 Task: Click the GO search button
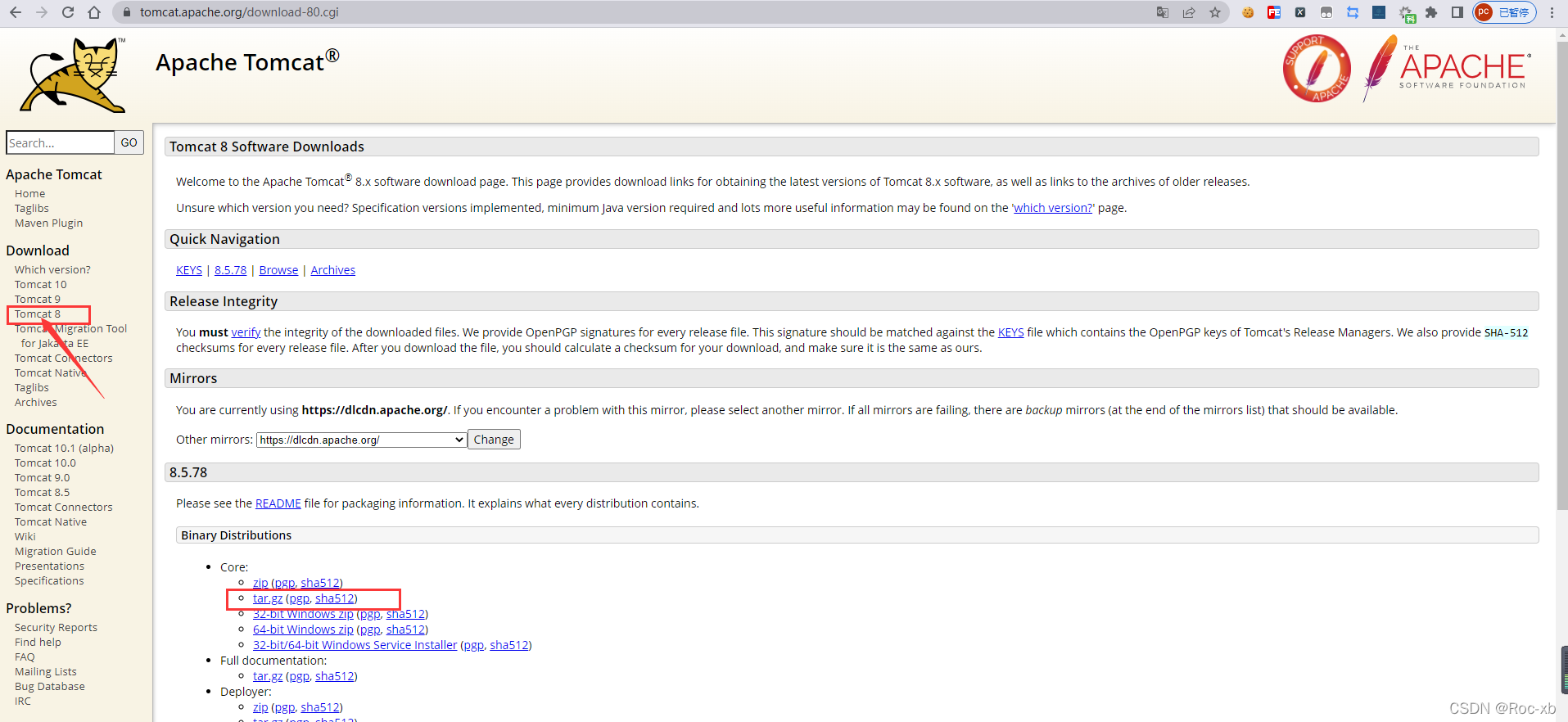(129, 142)
